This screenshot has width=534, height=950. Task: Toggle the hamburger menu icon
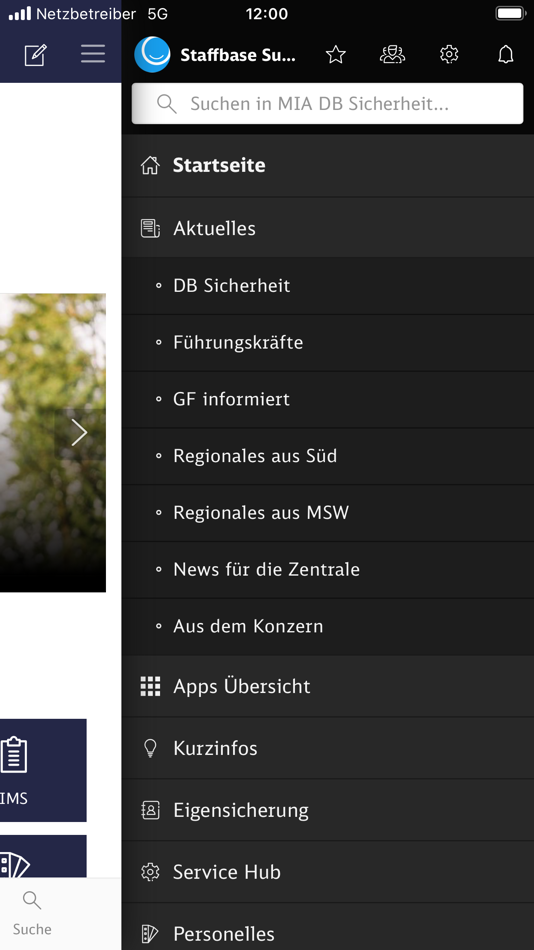pos(93,55)
